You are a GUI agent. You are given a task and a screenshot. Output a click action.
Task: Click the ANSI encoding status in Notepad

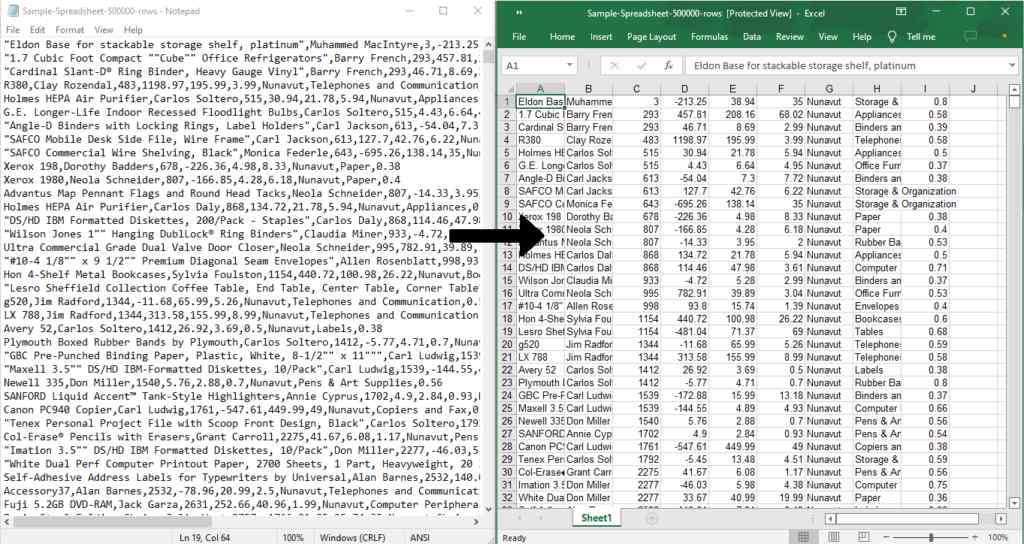pyautogui.click(x=419, y=537)
